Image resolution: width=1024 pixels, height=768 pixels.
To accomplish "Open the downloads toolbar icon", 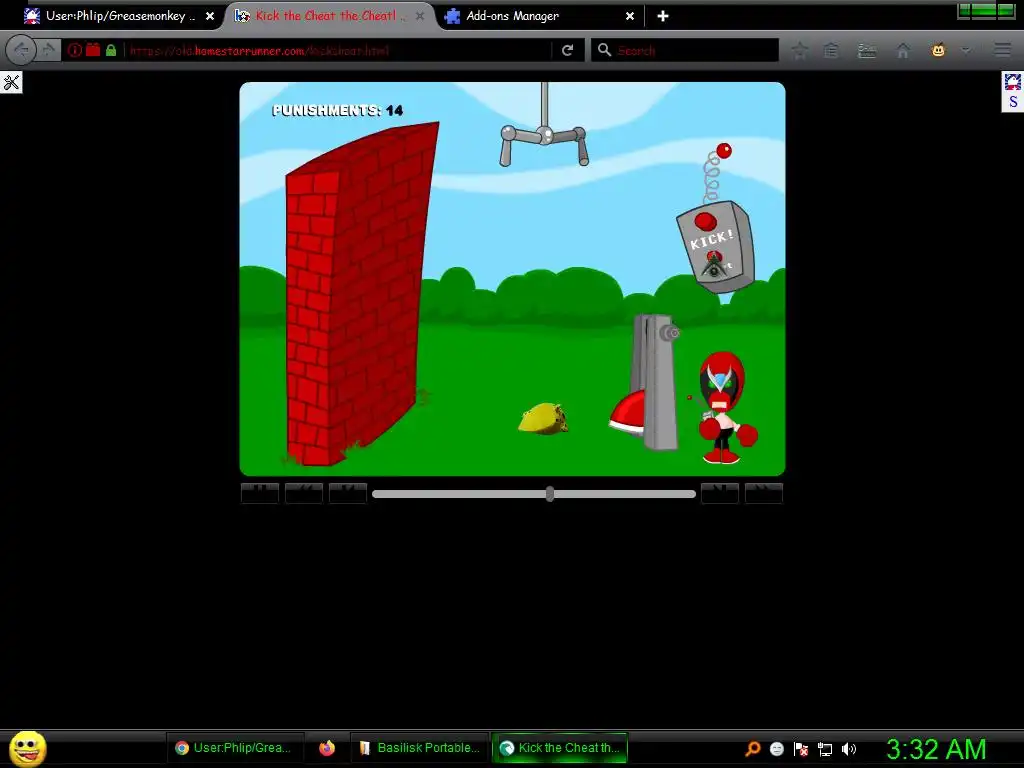I will (x=867, y=50).
